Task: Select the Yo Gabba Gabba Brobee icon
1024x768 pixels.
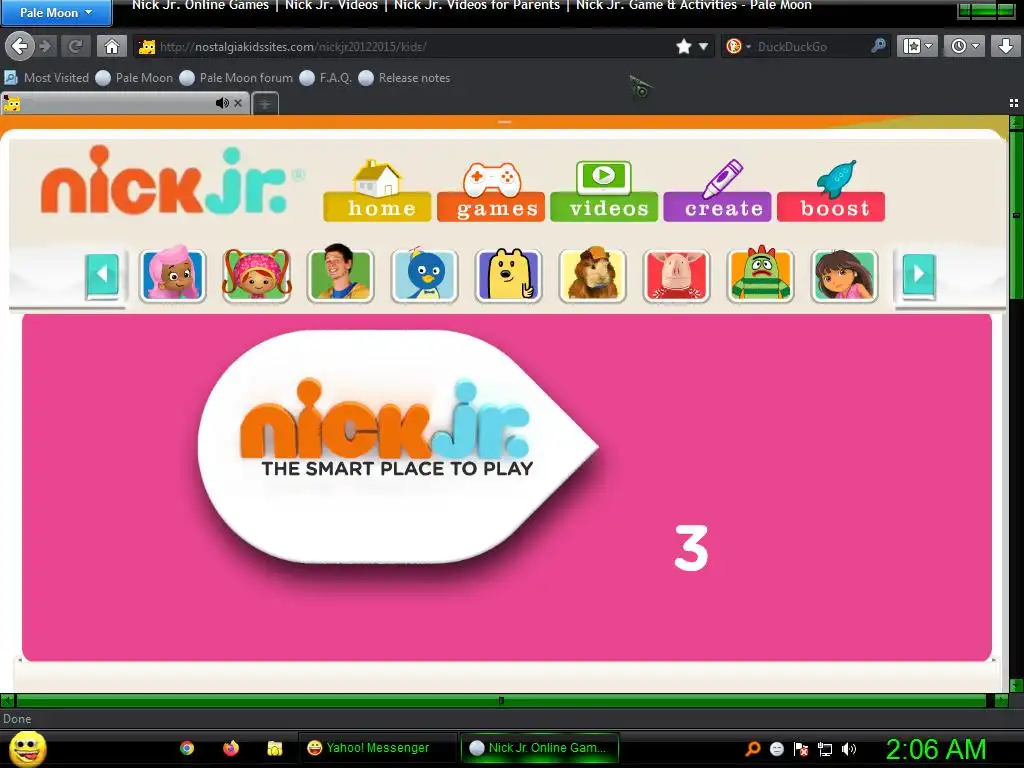Action: point(760,274)
